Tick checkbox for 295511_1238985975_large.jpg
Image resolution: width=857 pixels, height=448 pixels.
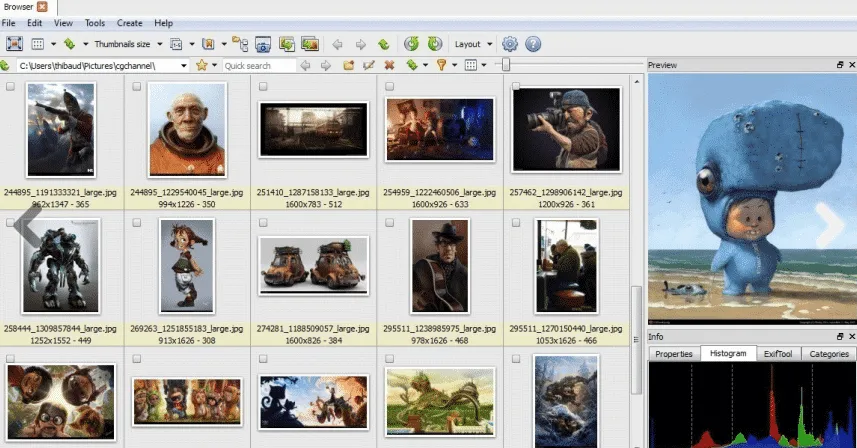point(389,222)
